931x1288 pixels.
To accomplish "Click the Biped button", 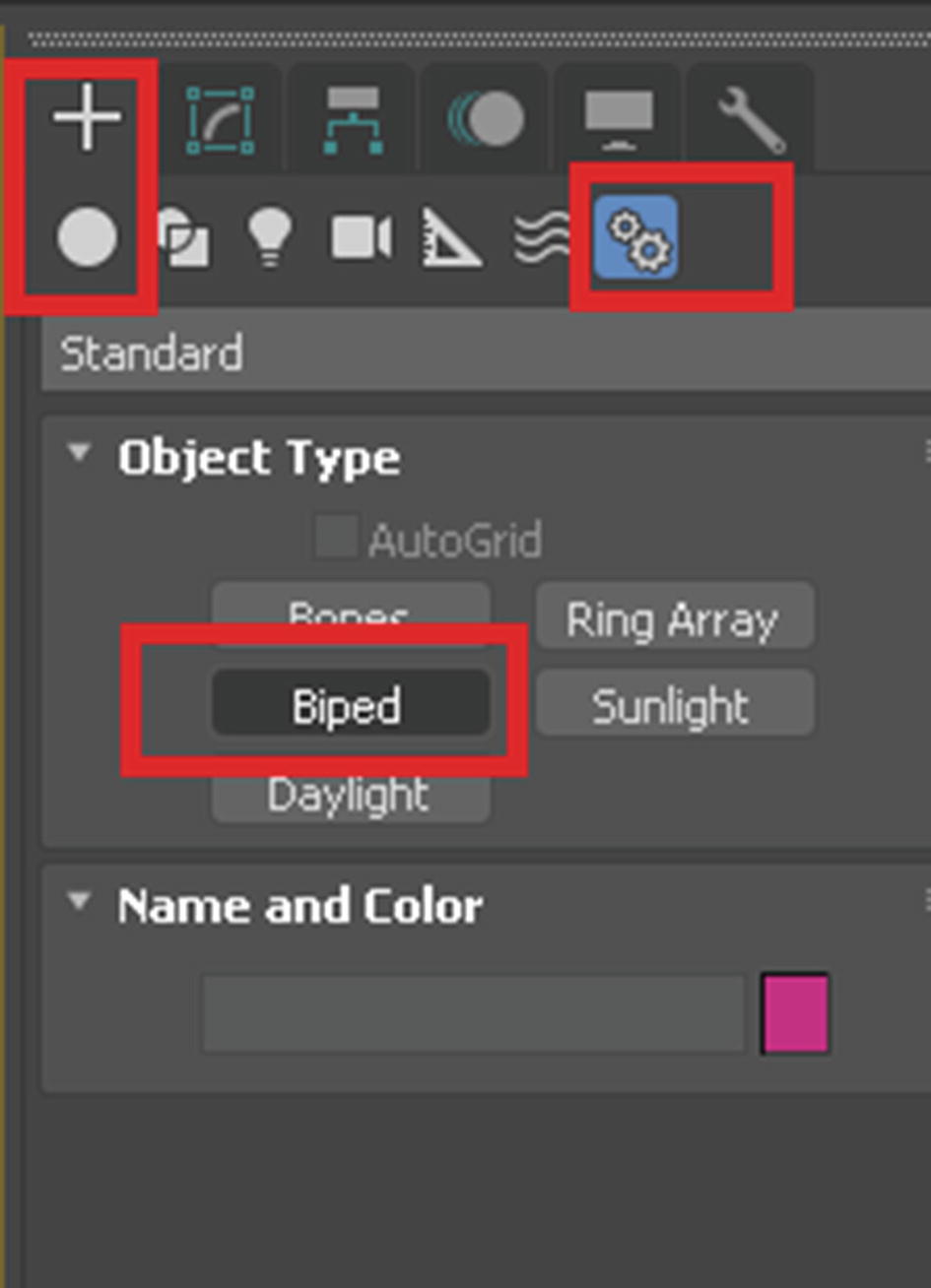I will (351, 703).
